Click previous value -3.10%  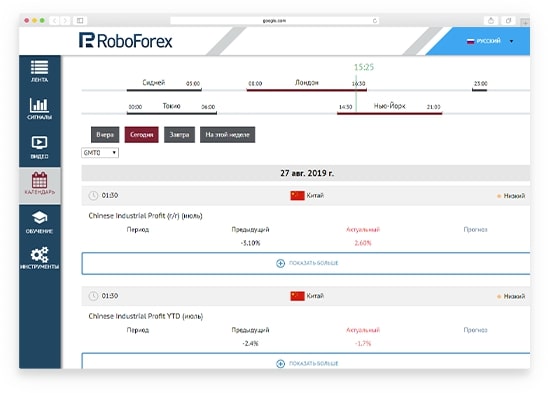(250, 243)
